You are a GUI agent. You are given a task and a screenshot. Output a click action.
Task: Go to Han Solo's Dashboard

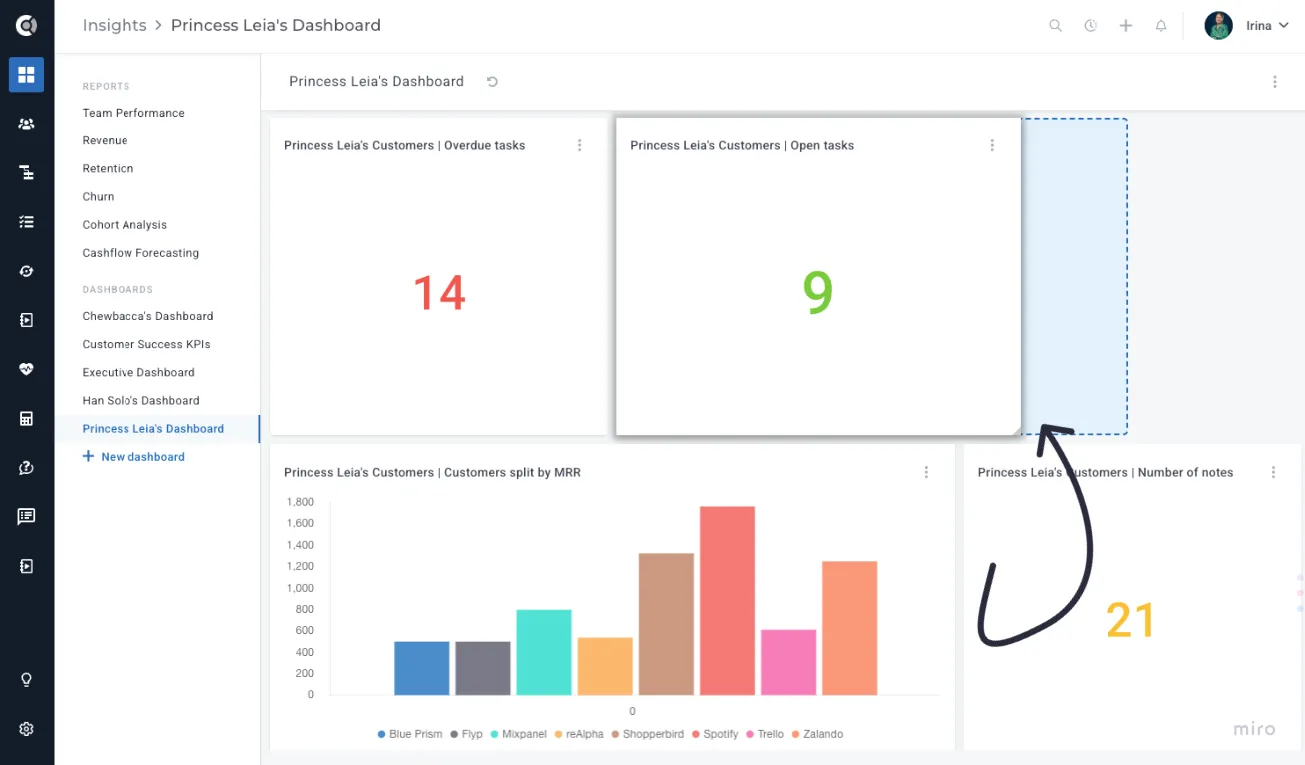[141, 400]
